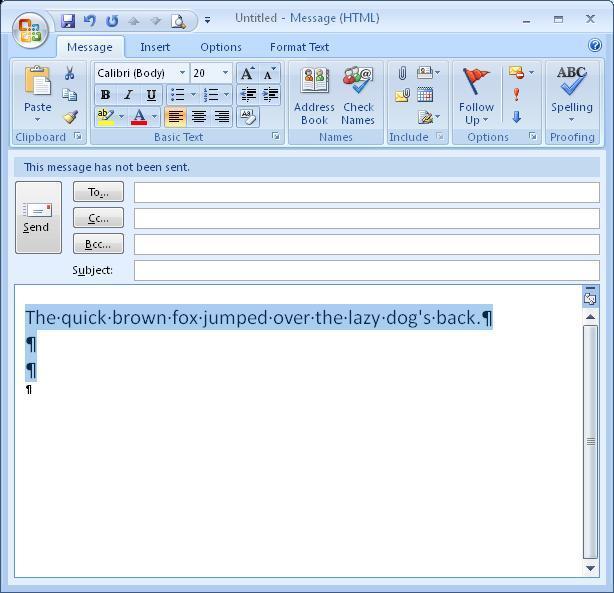Shrink the font size
Image resolution: width=614 pixels, height=593 pixels.
(269, 73)
